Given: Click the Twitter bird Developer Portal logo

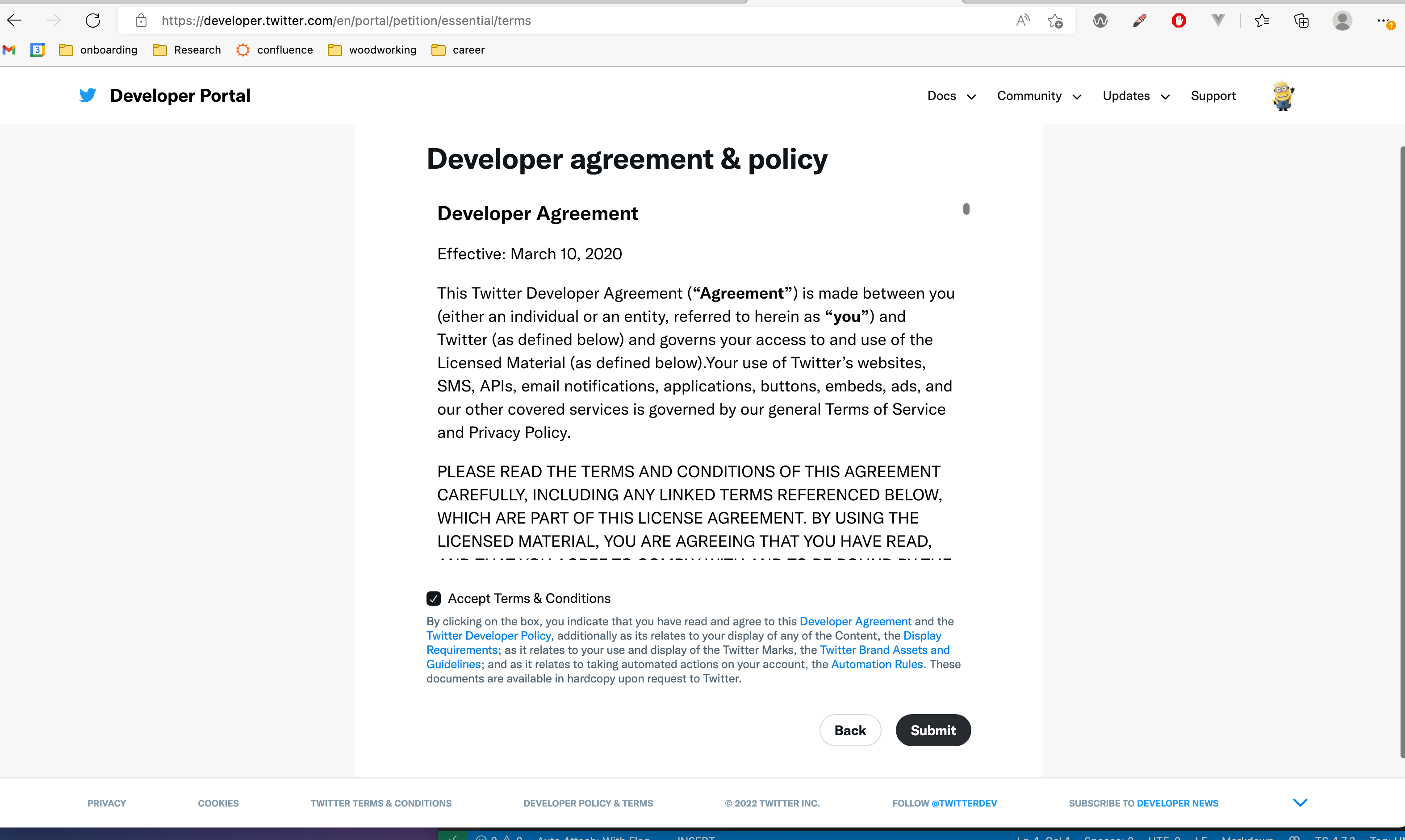Looking at the screenshot, I should click(x=87, y=95).
